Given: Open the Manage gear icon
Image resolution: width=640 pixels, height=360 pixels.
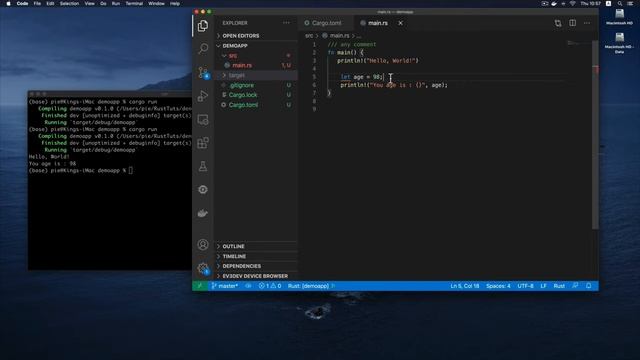Looking at the screenshot, I should pyautogui.click(x=203, y=268).
